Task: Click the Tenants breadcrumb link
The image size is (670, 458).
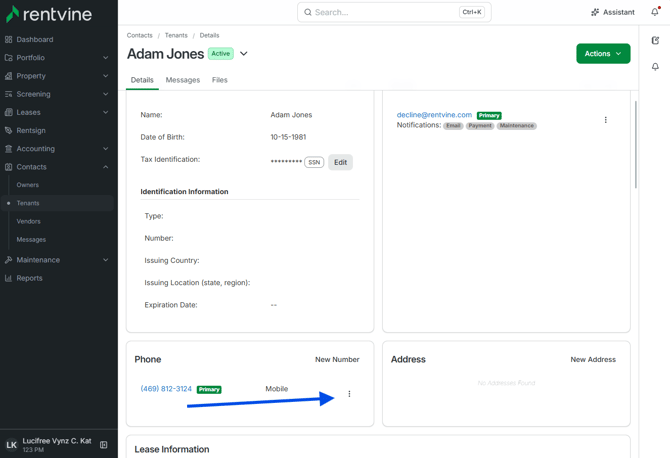Action: tap(176, 35)
